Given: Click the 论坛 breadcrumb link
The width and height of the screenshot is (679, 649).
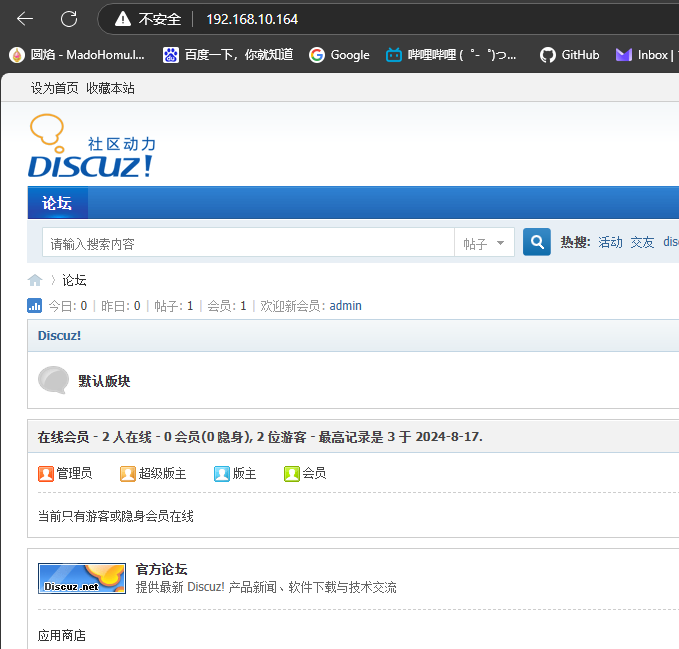Looking at the screenshot, I should 74,280.
